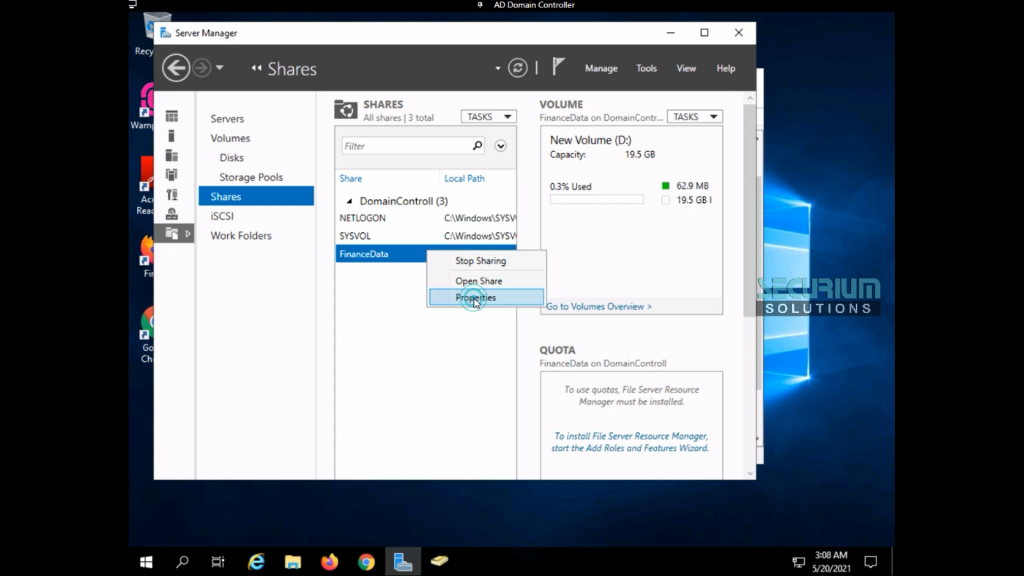Screen dimensions: 1024x576
Task: Open notifications flag icon
Action: click(x=558, y=67)
